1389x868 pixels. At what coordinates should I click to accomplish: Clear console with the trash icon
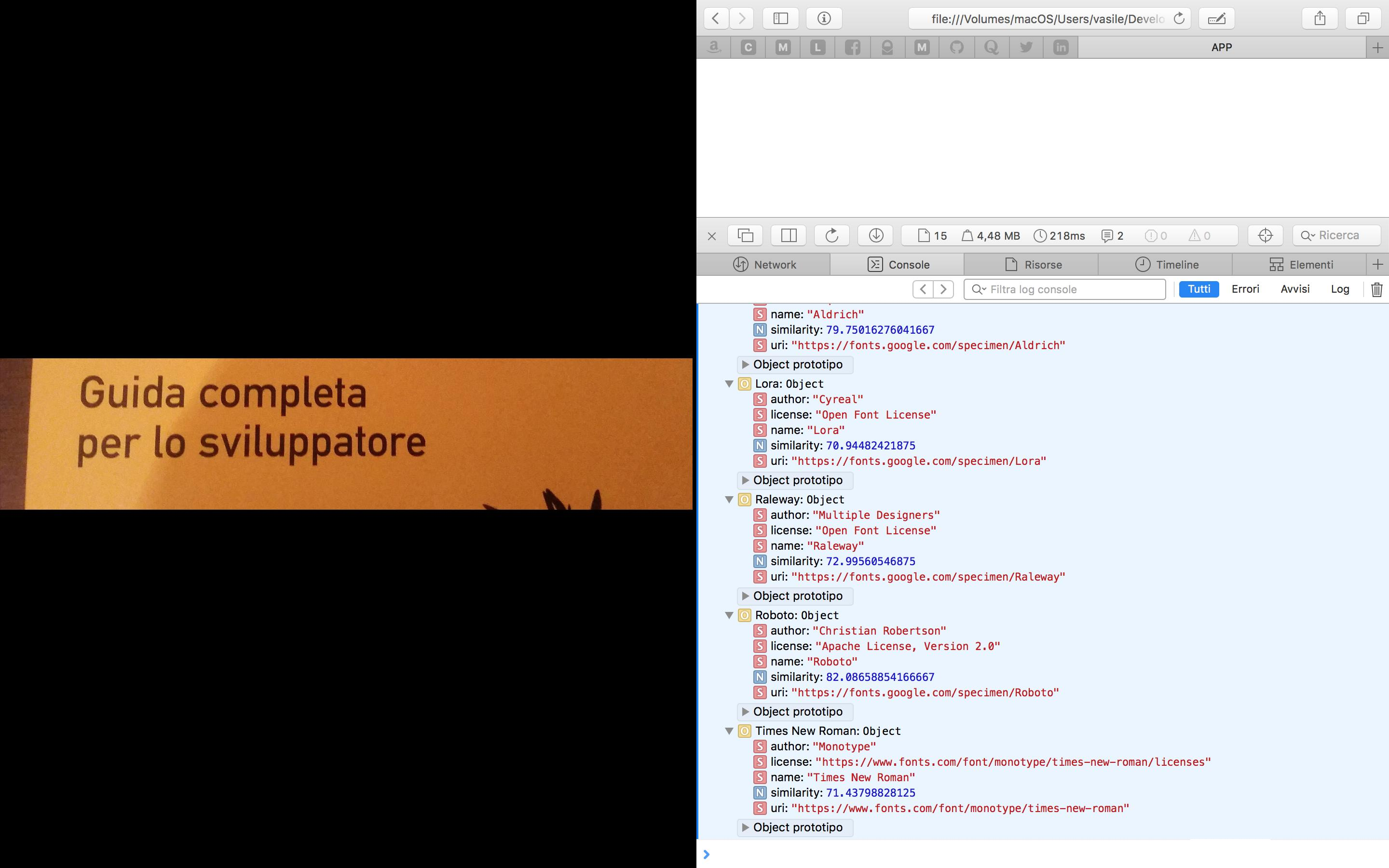tap(1376, 289)
